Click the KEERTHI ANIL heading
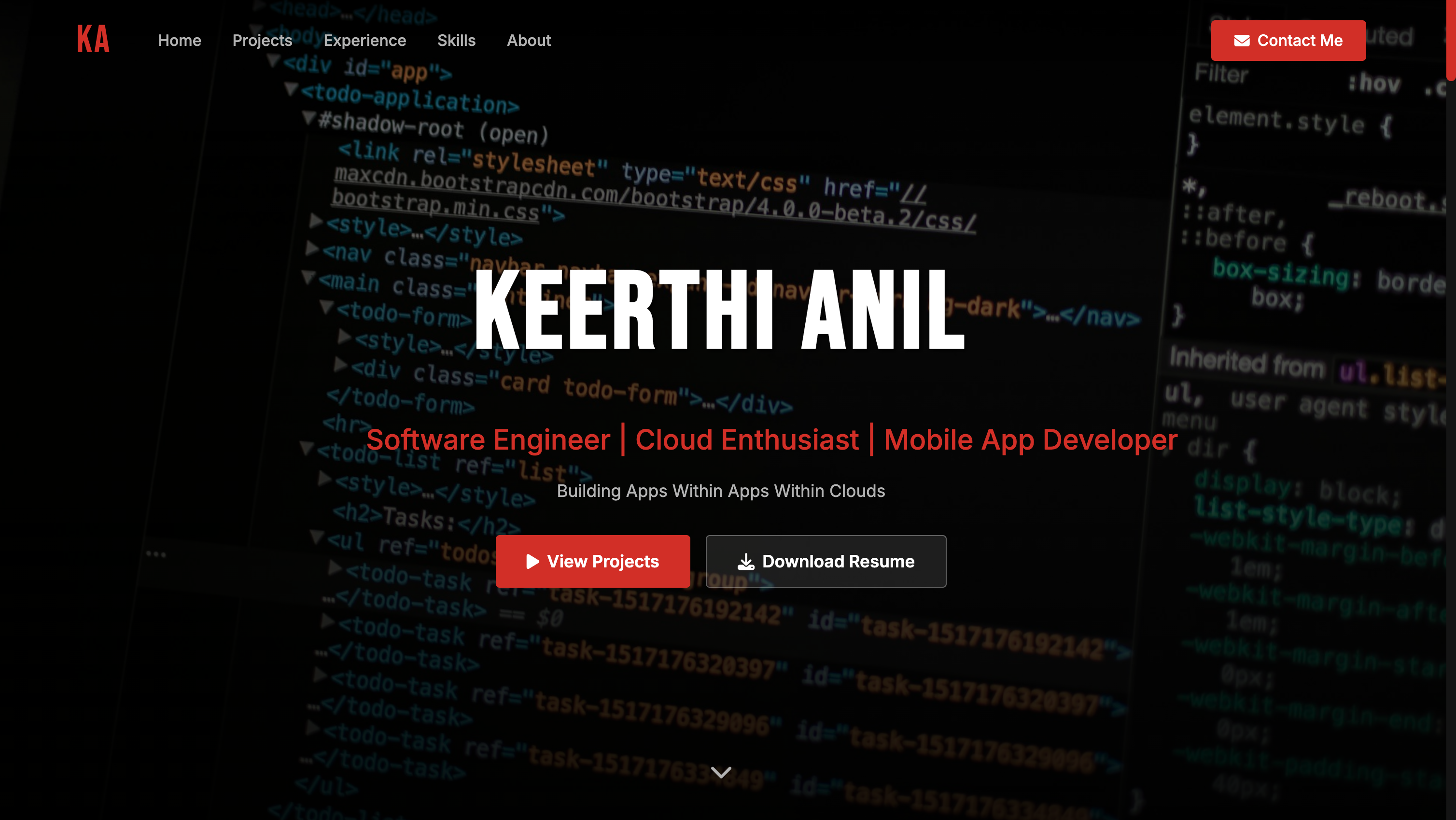The height and width of the screenshot is (820, 1456). click(x=719, y=309)
